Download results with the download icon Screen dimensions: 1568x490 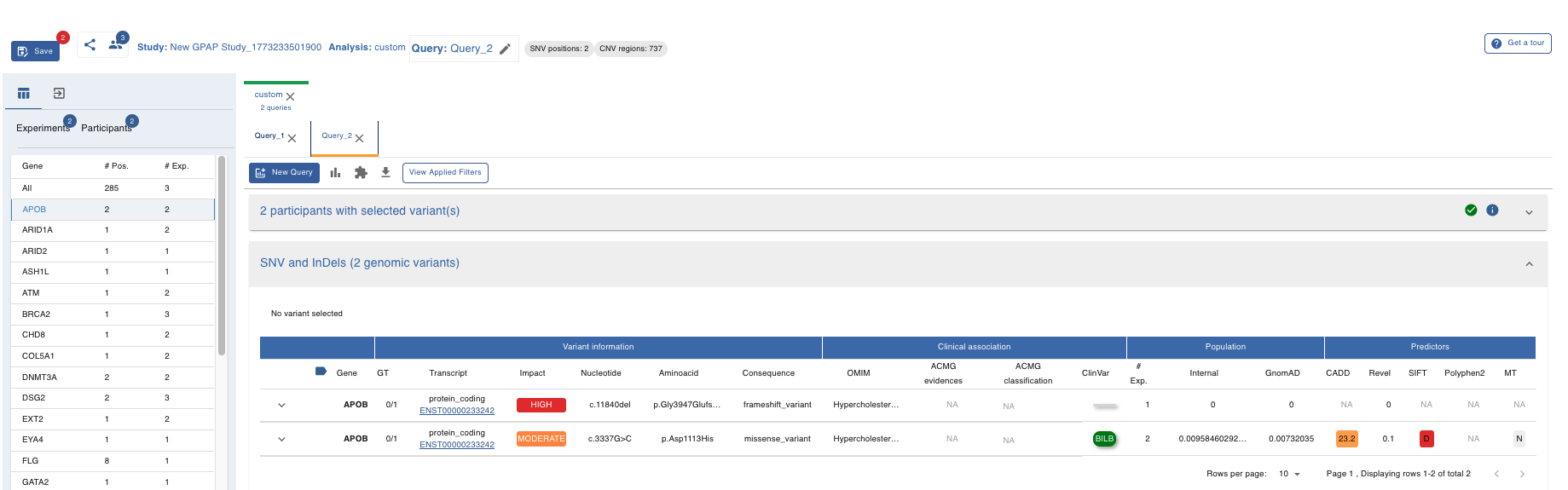pyautogui.click(x=385, y=172)
